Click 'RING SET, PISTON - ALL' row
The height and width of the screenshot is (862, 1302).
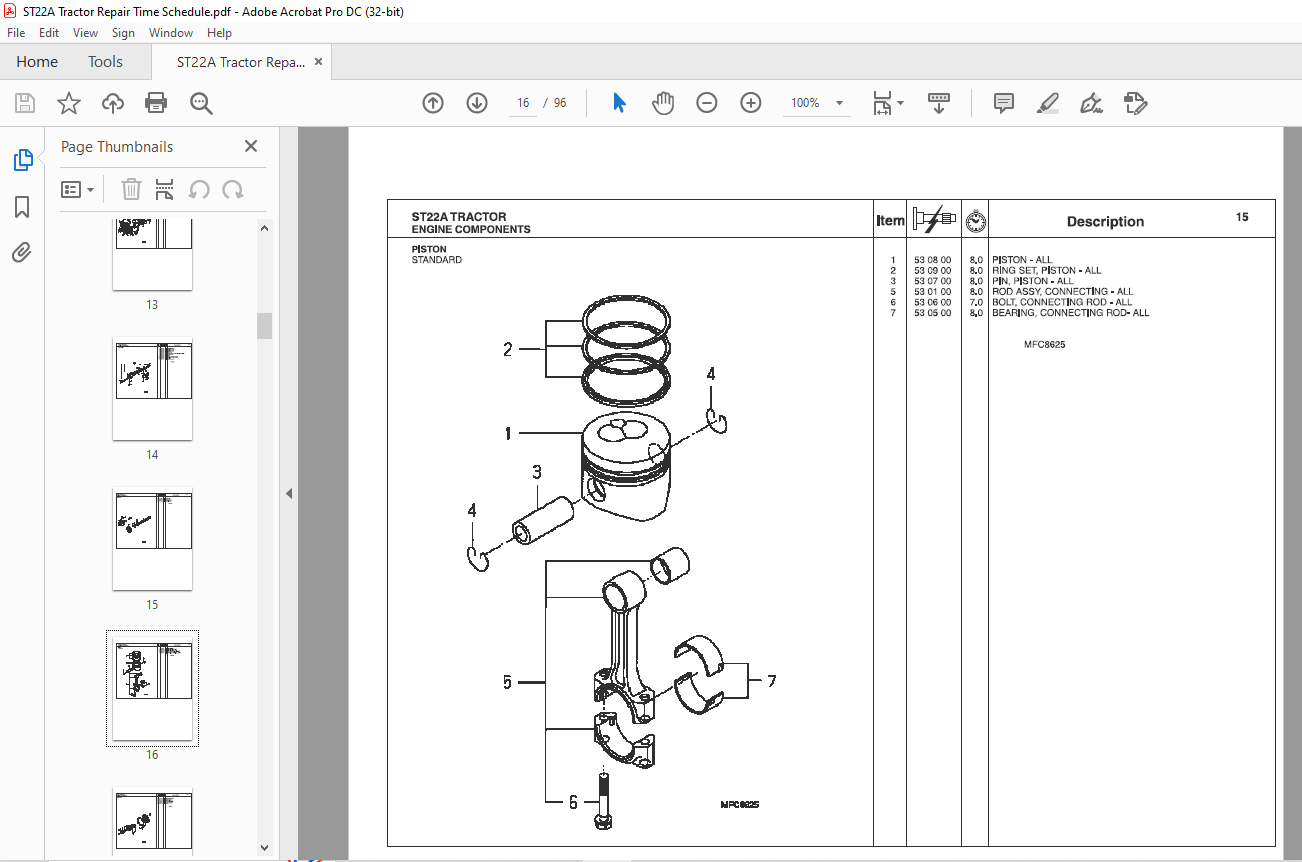point(1046,270)
